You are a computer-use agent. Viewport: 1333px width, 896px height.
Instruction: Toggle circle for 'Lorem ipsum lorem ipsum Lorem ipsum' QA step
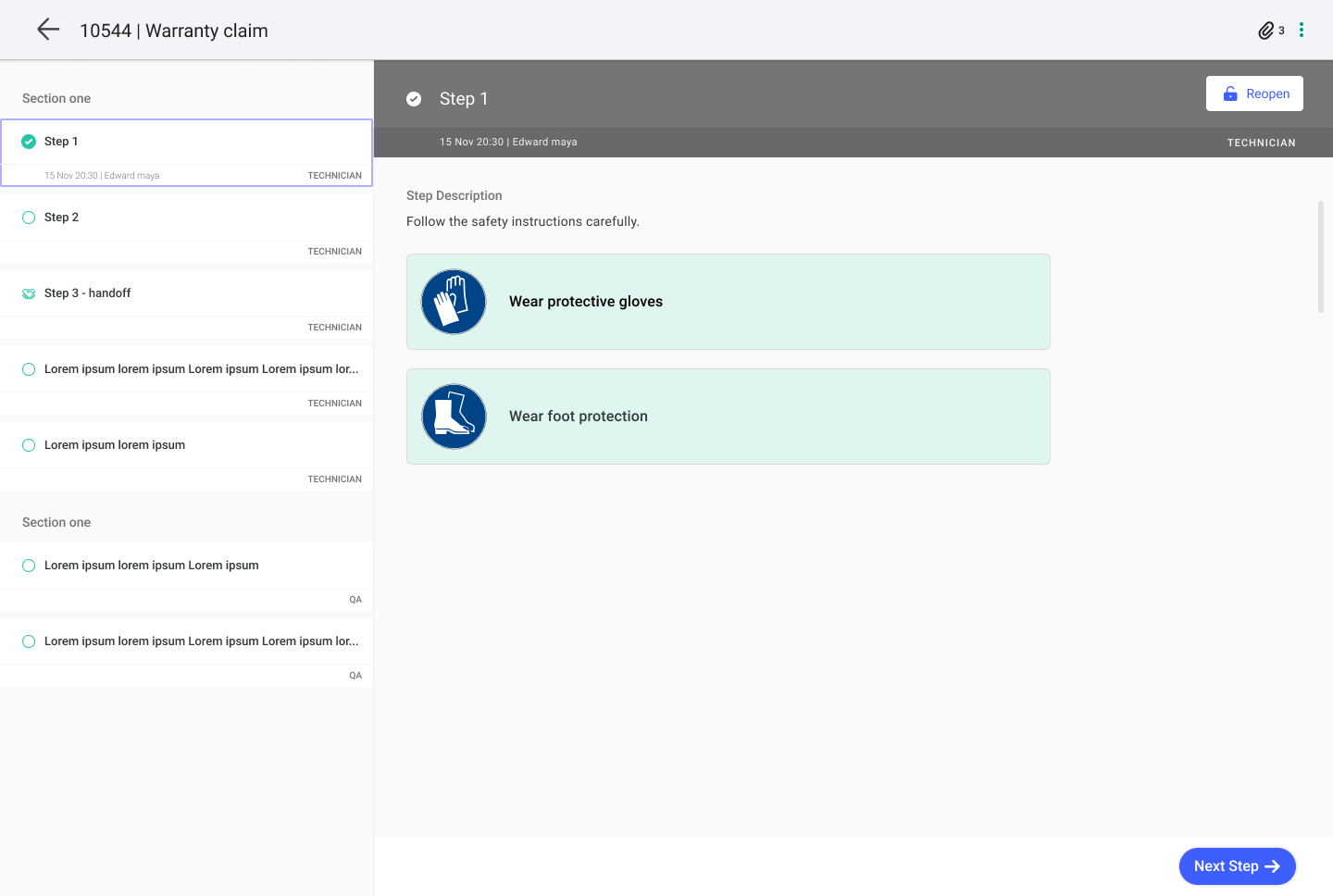coord(29,566)
